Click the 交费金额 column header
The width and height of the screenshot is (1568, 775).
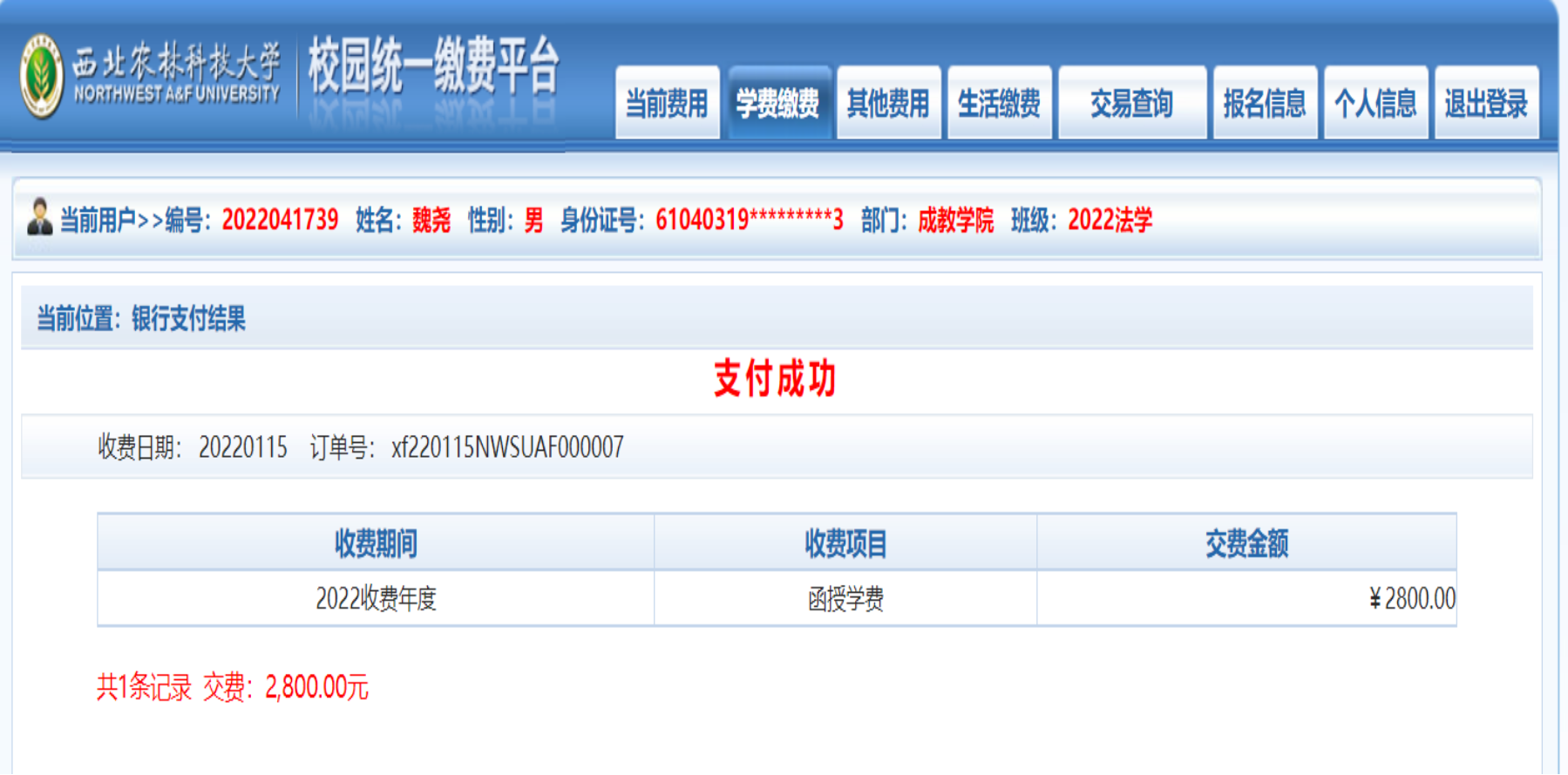click(x=1246, y=543)
